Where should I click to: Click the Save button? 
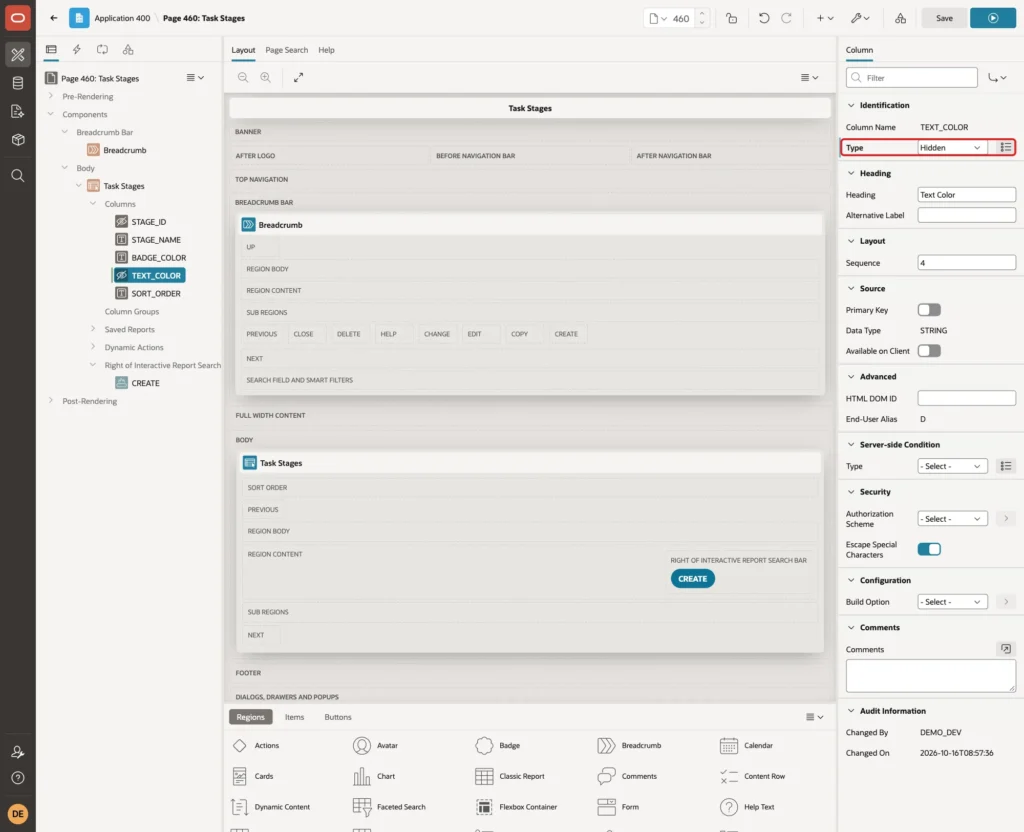tap(944, 18)
